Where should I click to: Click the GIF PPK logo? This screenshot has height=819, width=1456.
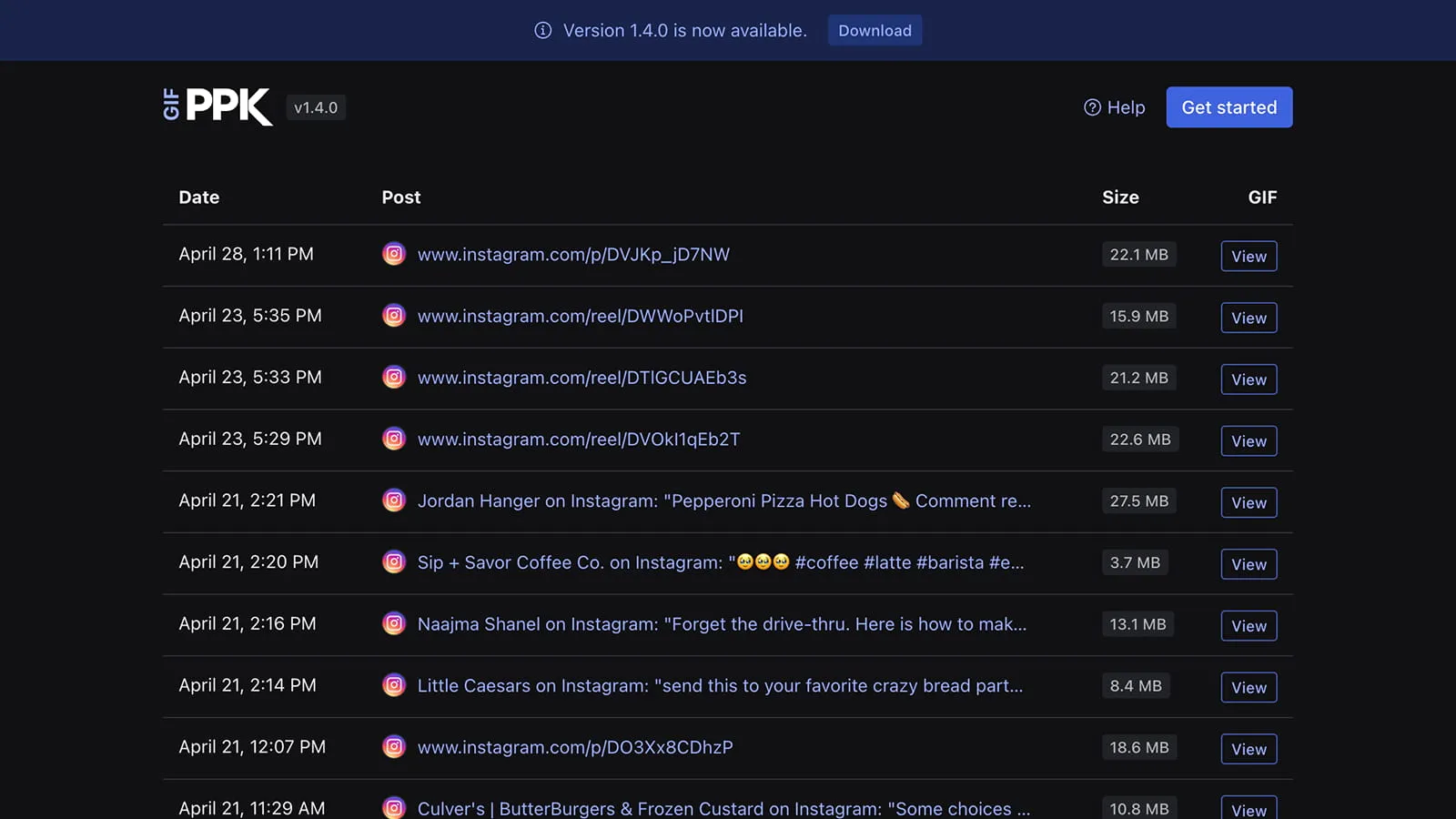[217, 106]
